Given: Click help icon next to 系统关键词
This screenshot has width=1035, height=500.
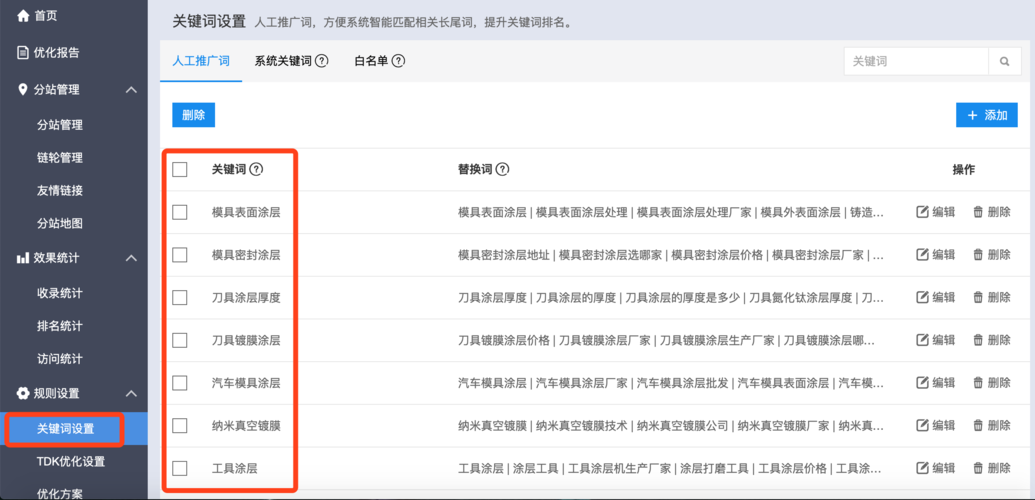Looking at the screenshot, I should point(322,61).
